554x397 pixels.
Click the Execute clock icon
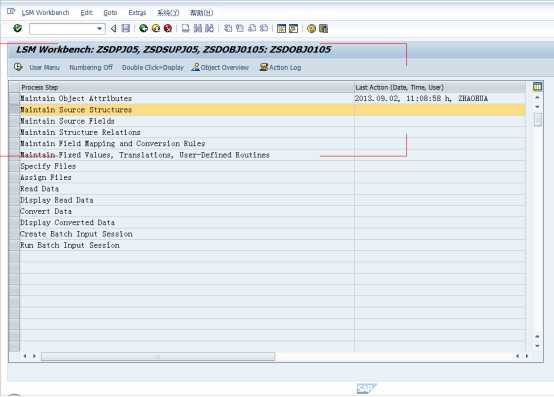[x=18, y=67]
